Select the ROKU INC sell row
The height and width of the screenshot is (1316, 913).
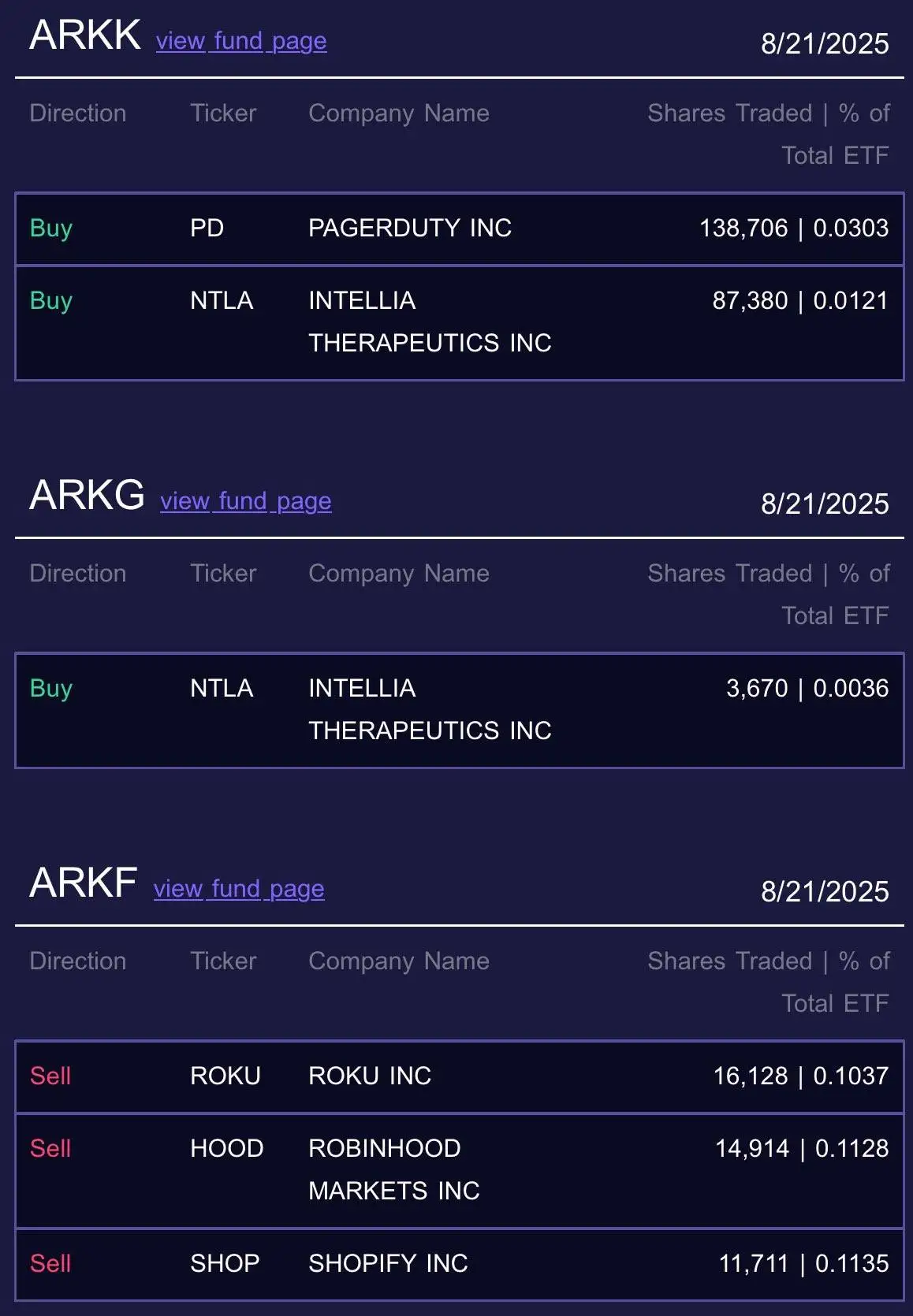[456, 1076]
